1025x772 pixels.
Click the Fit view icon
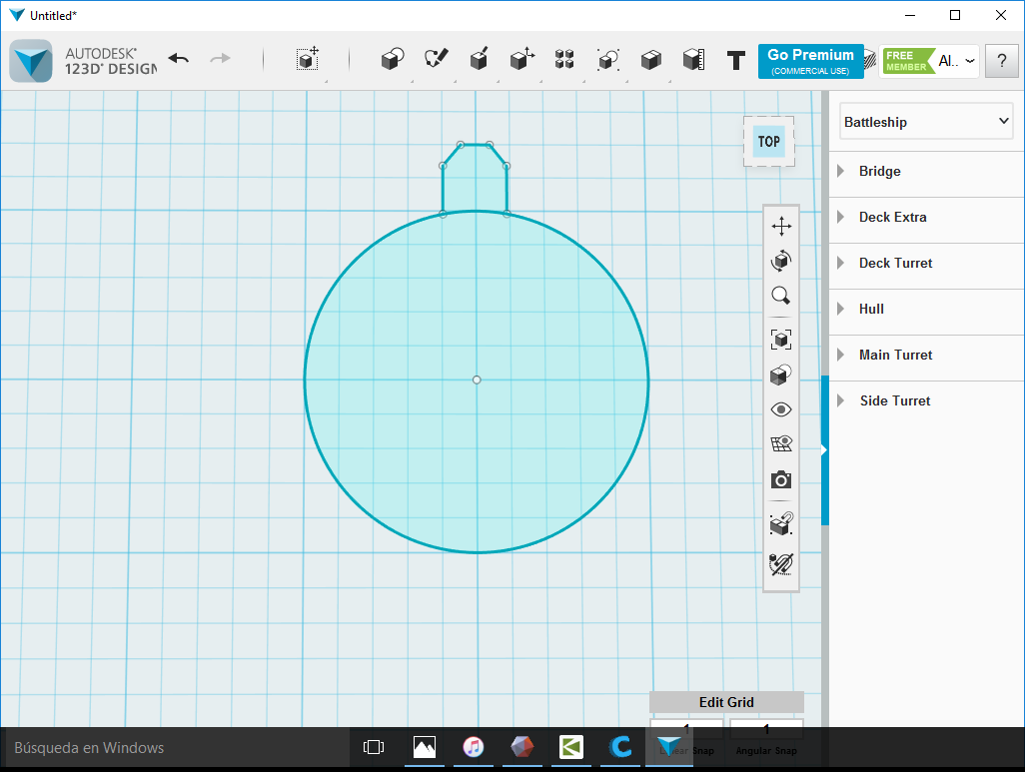781,339
